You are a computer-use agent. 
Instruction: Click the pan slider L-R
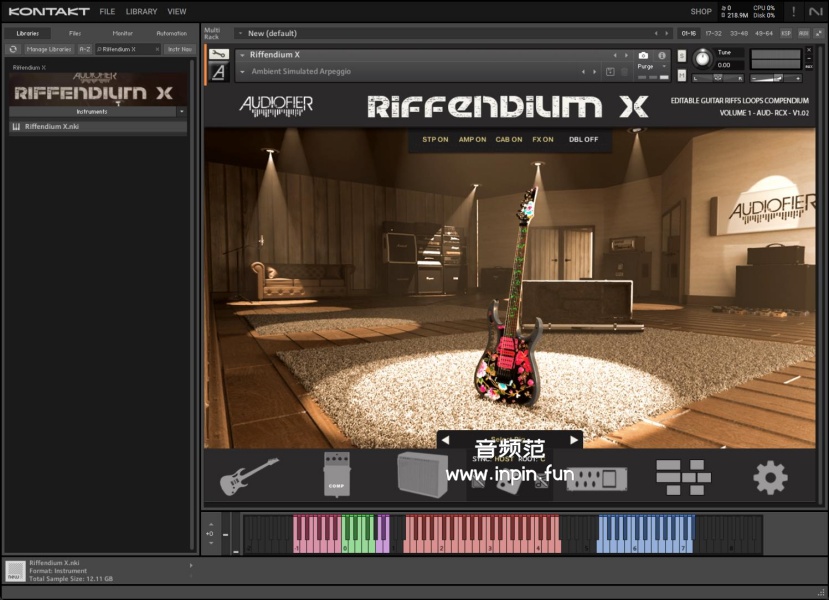coord(719,78)
